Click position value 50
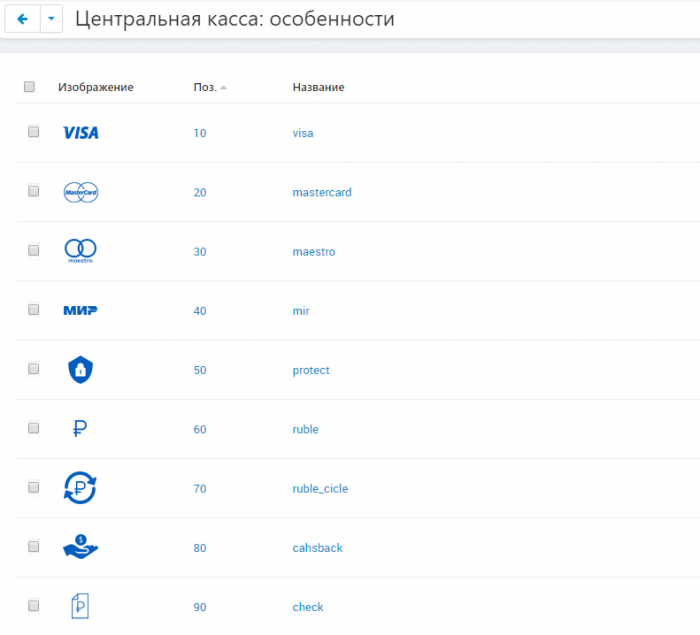Viewport: 700px width, 635px height. tap(200, 370)
